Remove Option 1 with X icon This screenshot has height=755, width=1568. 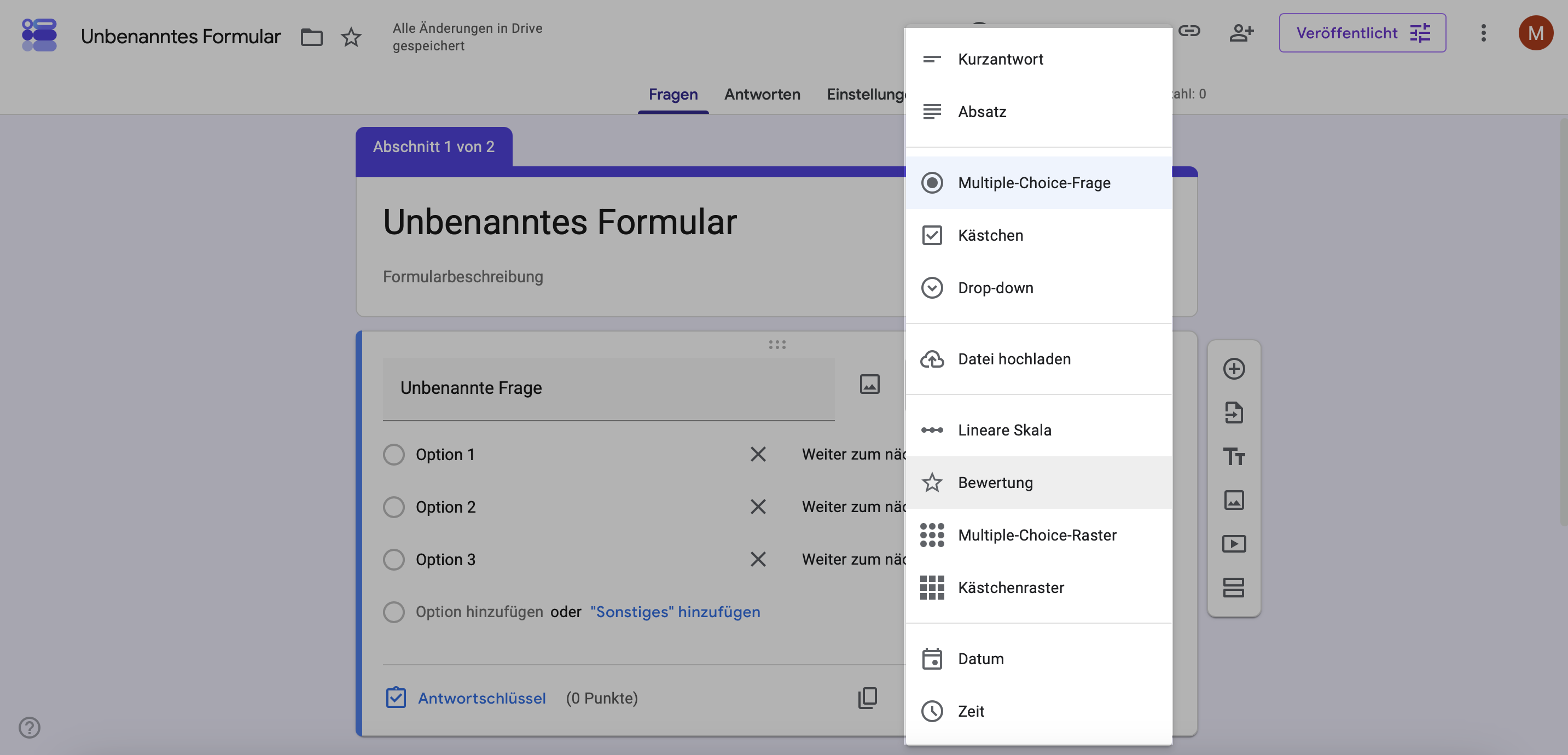[758, 454]
